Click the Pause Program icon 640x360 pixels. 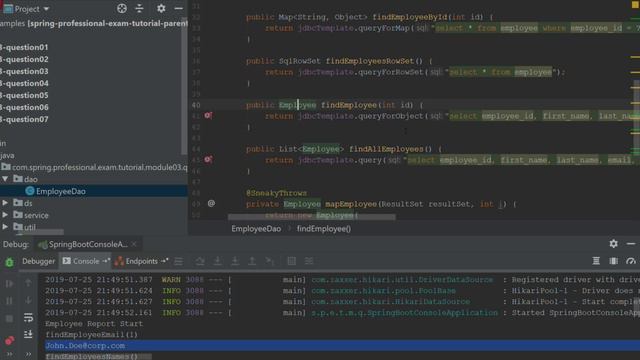9,301
